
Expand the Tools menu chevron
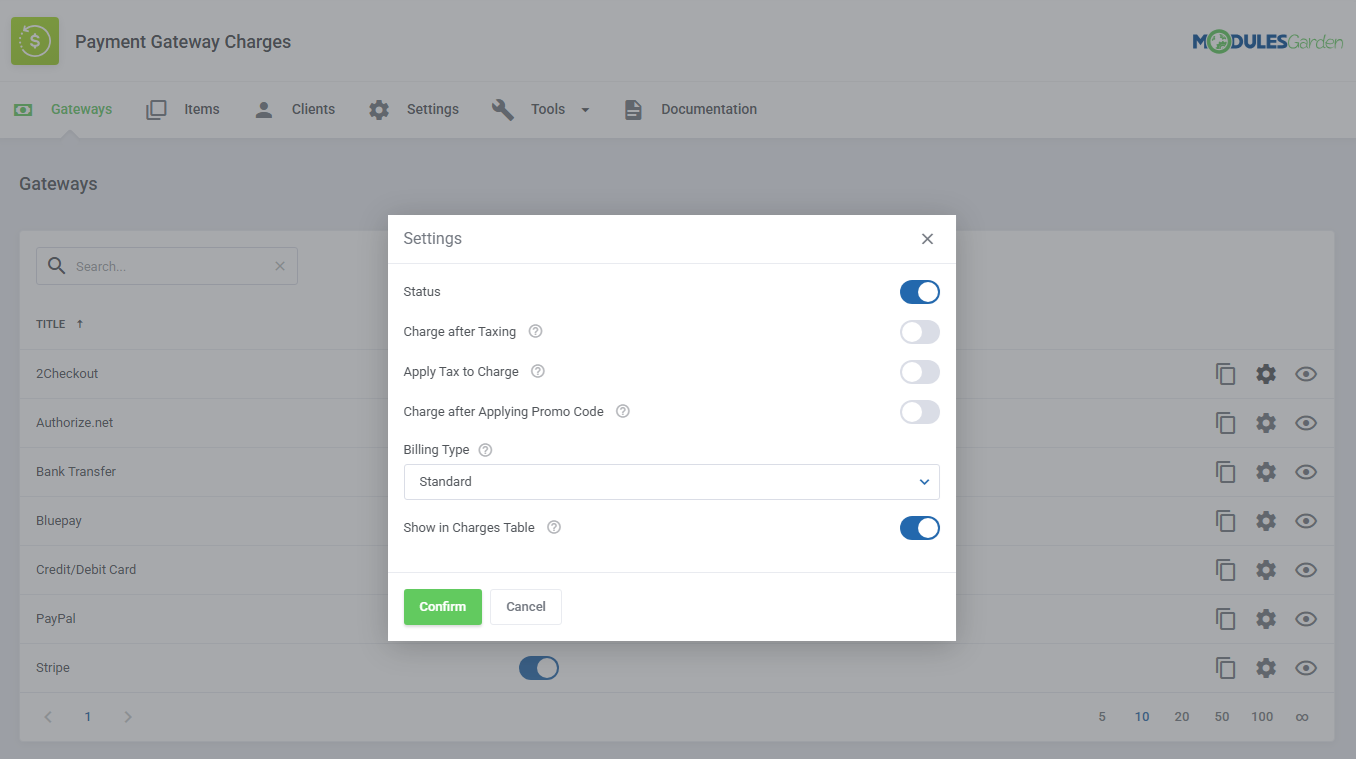(585, 109)
